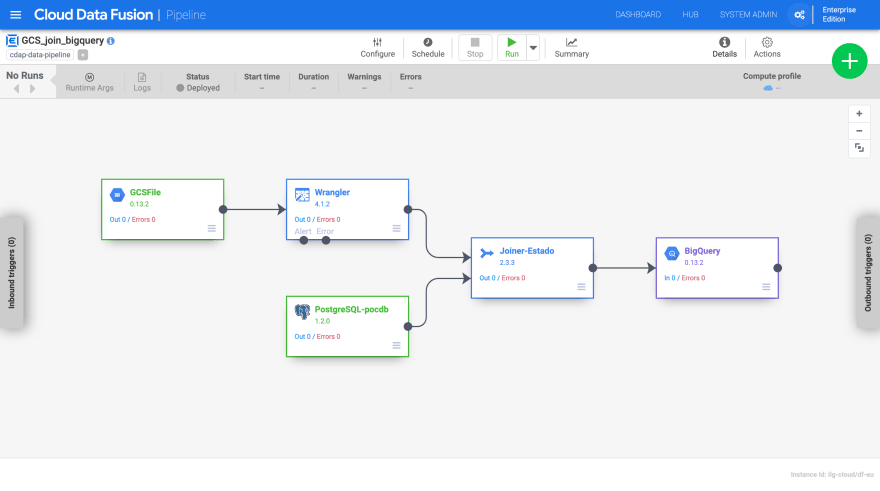Image resolution: width=880 pixels, height=491 pixels.
Task: Select the Joiner-Estado node title
Action: 527,251
